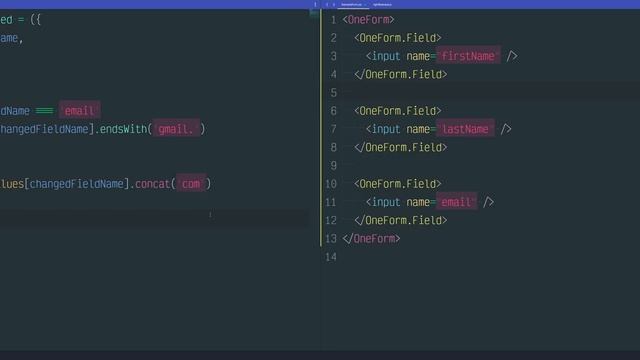Click the input tag name on line 7

tap(386, 129)
